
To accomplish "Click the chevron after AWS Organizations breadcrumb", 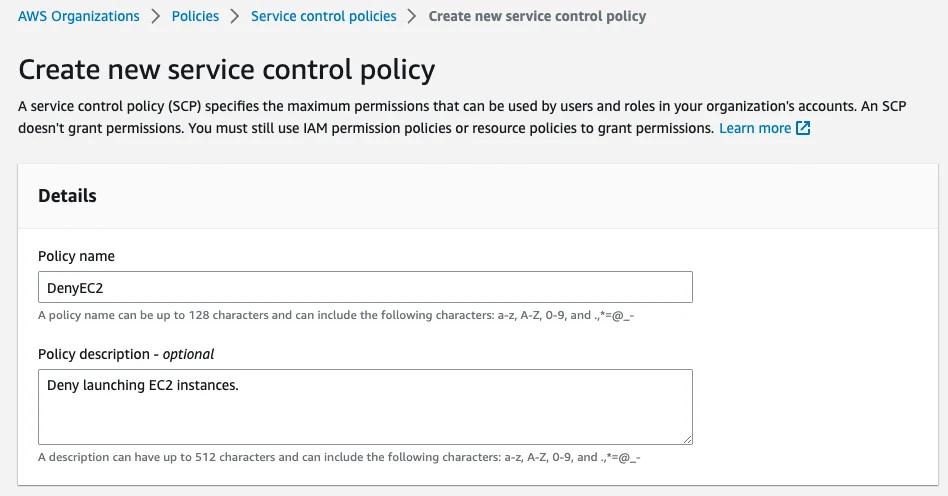I will click(155, 16).
